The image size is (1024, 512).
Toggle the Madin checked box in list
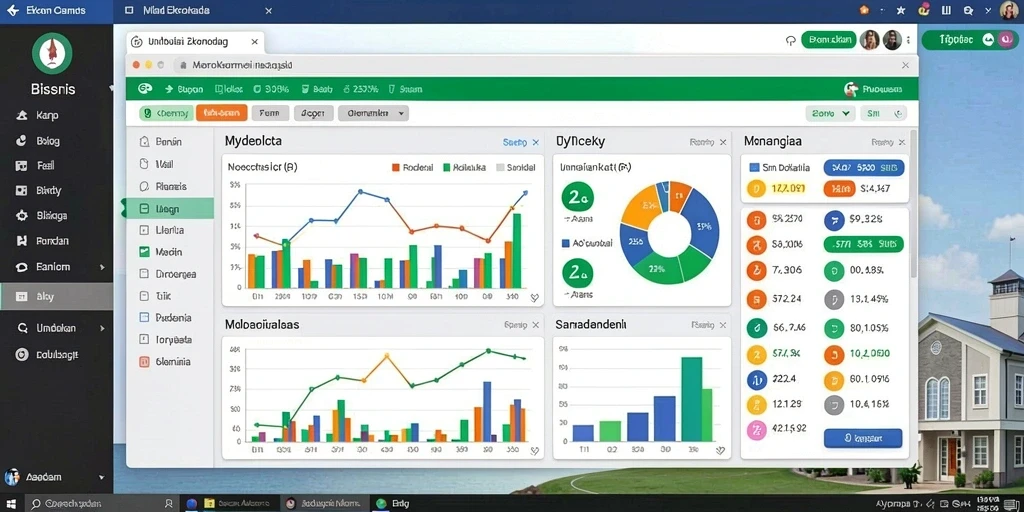coord(144,251)
